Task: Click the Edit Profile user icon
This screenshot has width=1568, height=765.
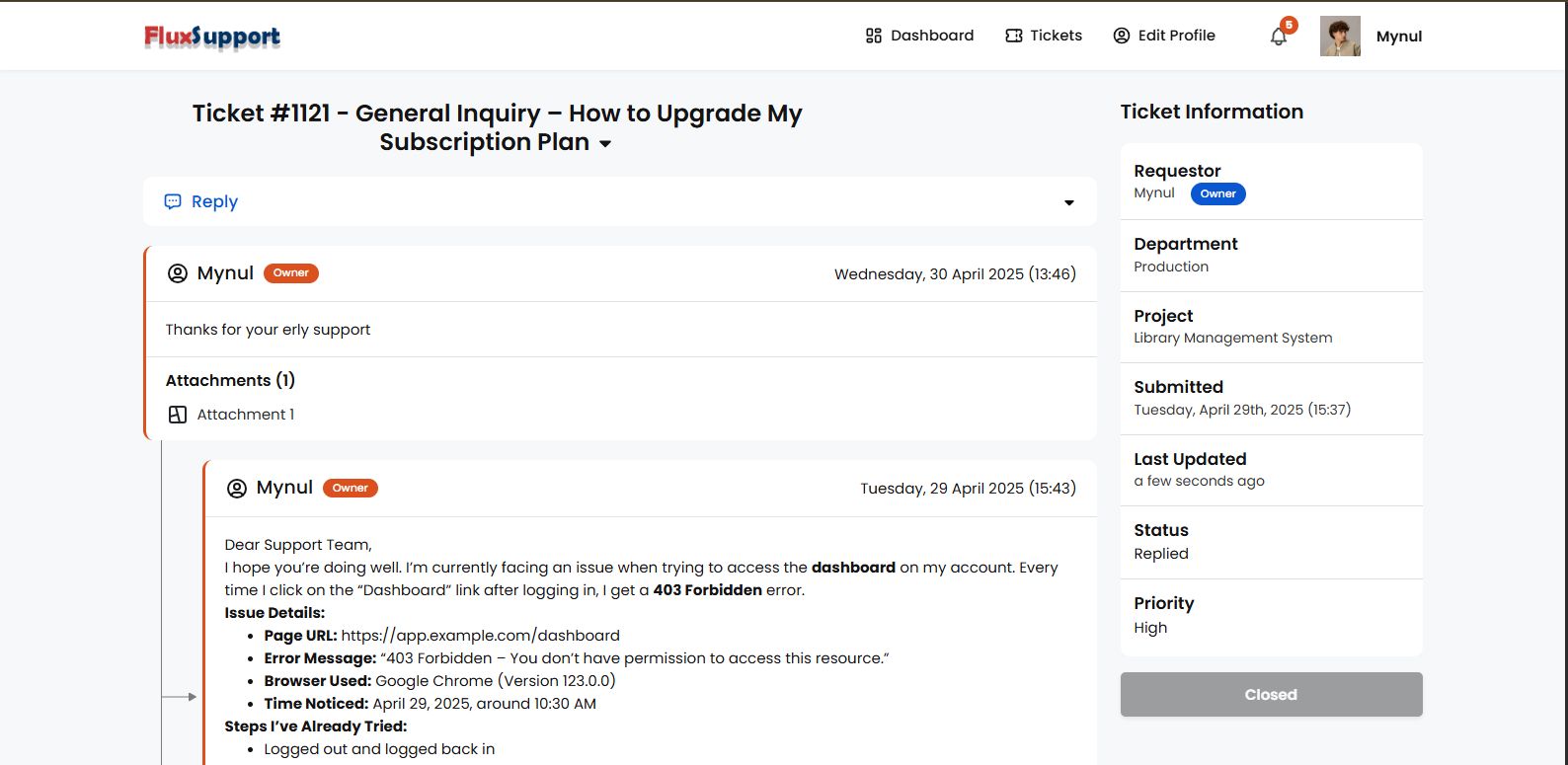Action: pos(1121,36)
